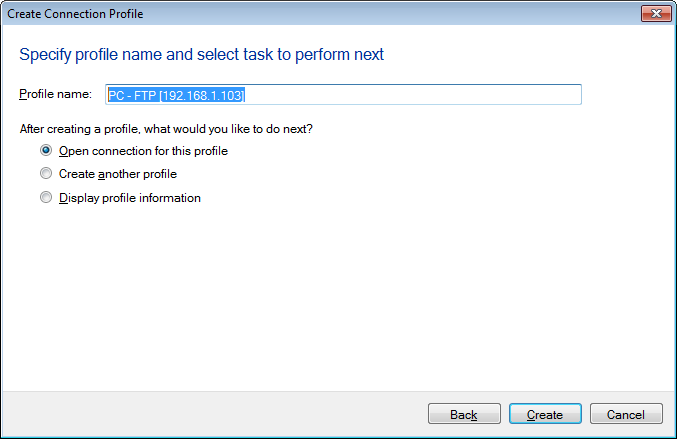677x439 pixels.
Task: Click the 'After creating a profile' question text
Action: [166, 129]
